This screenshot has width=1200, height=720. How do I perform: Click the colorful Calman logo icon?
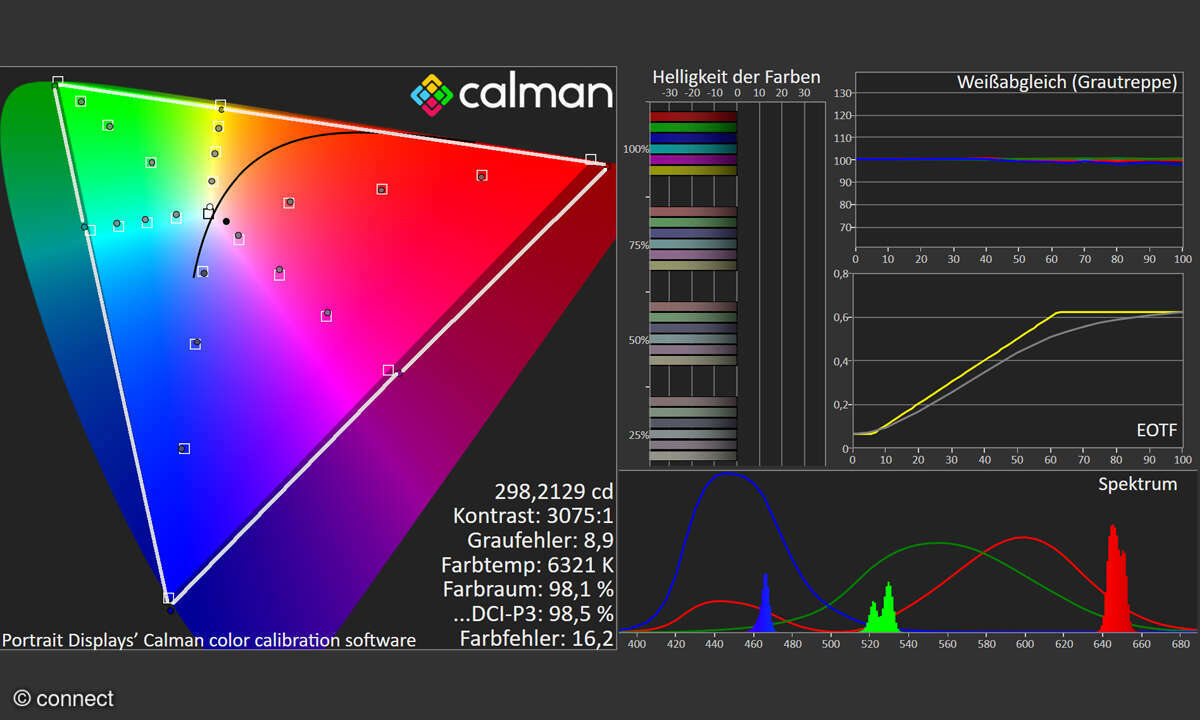pos(432,94)
